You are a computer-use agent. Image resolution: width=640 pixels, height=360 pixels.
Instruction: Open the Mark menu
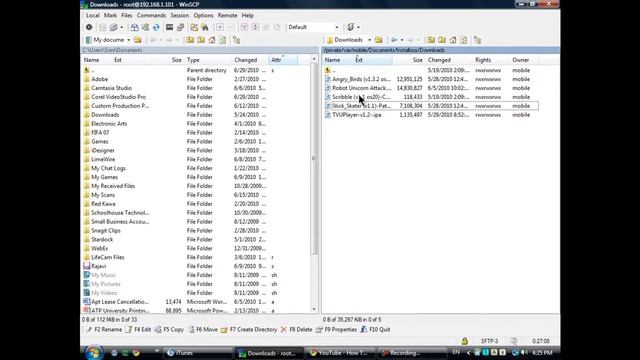110,15
